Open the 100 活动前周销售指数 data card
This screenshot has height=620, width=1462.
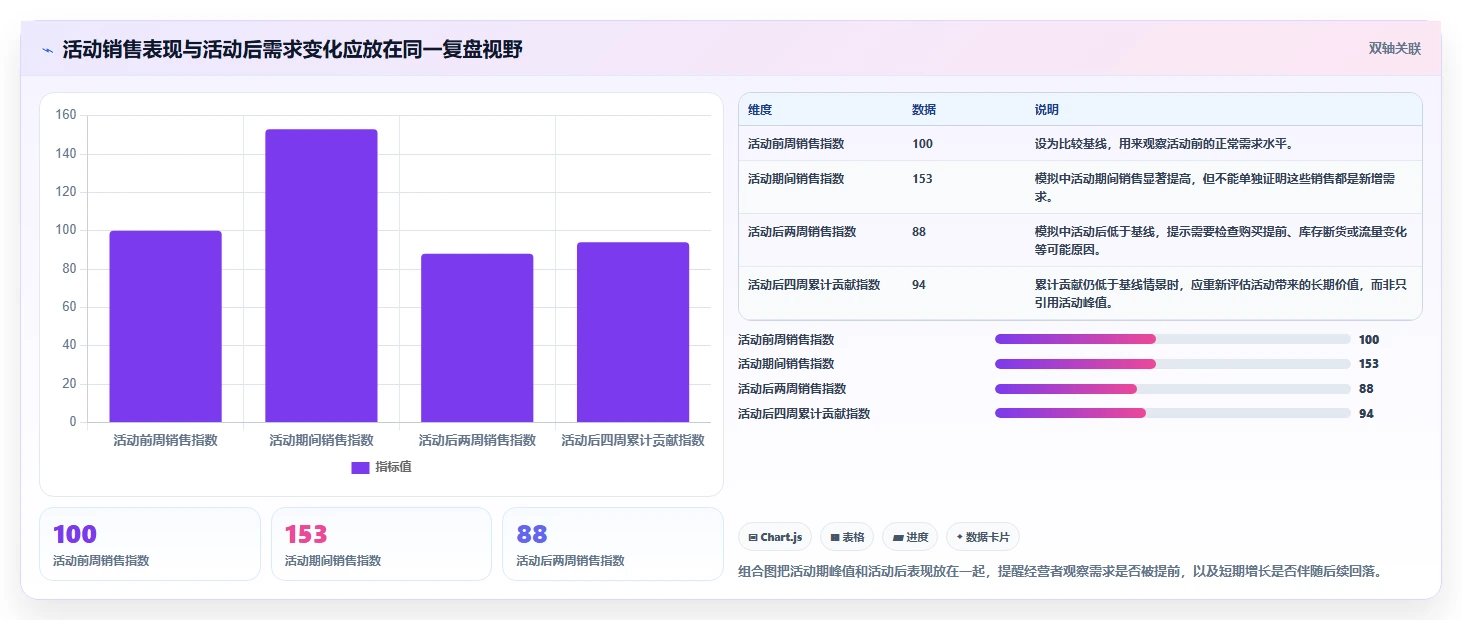coord(150,544)
